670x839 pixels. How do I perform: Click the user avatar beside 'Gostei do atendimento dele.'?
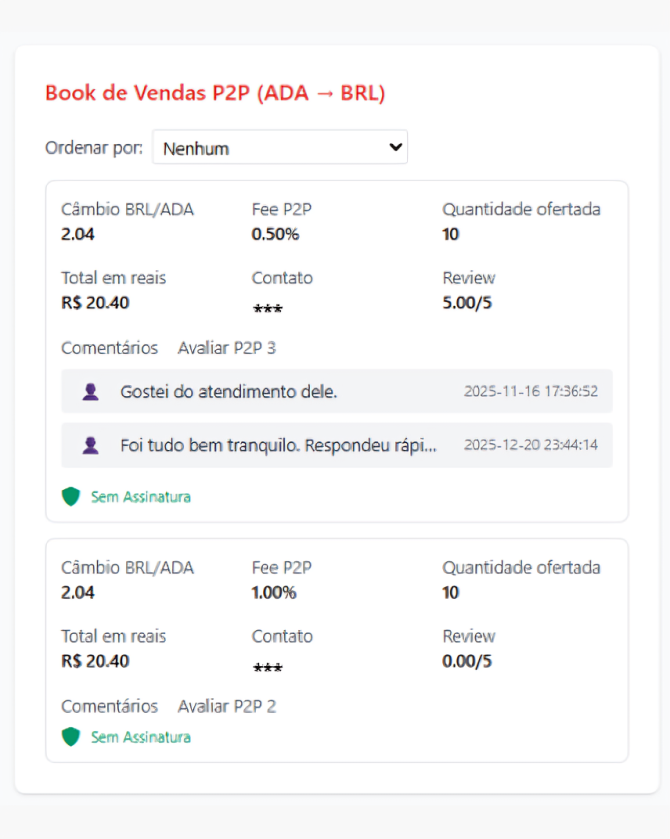[88, 391]
